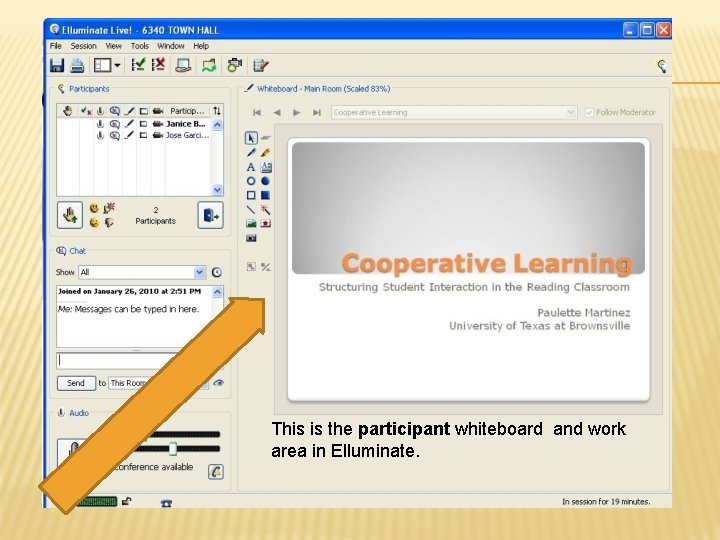Click the step away door button
This screenshot has height=540, width=720.
210,215
